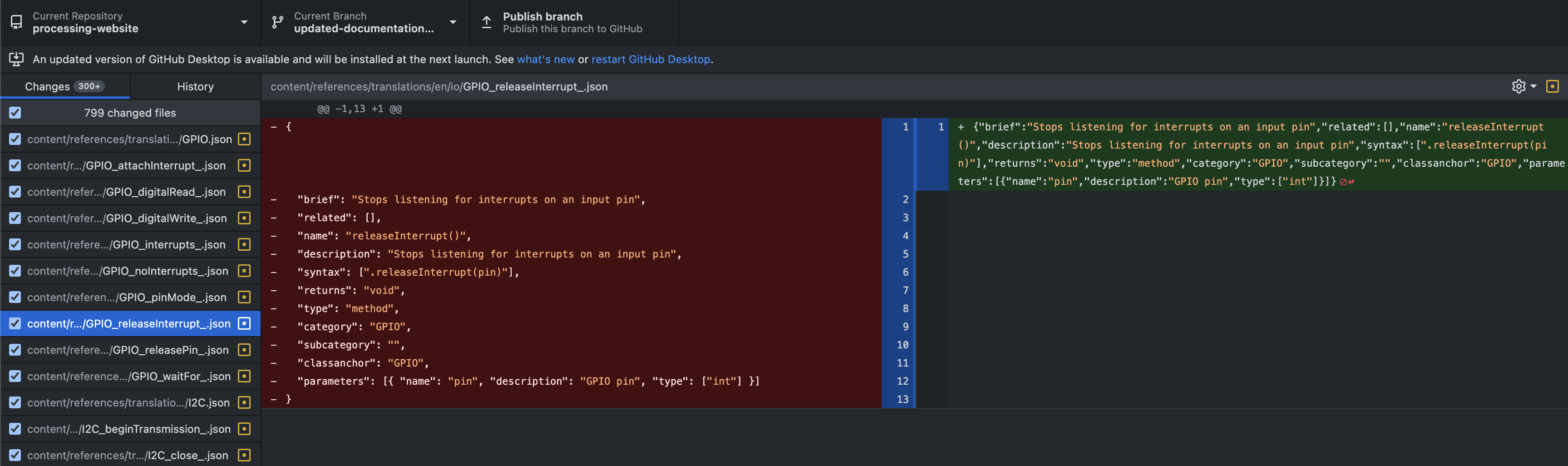Uncheck GPIO_digitalRead_.json checkbox
1568x466 pixels.
click(x=15, y=191)
